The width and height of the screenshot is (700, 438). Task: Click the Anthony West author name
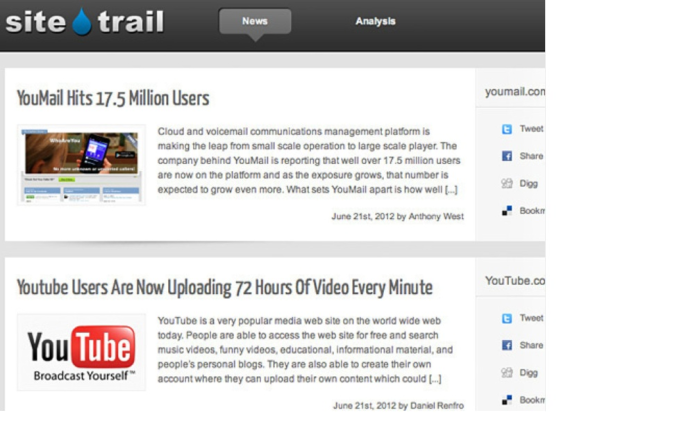436,217
